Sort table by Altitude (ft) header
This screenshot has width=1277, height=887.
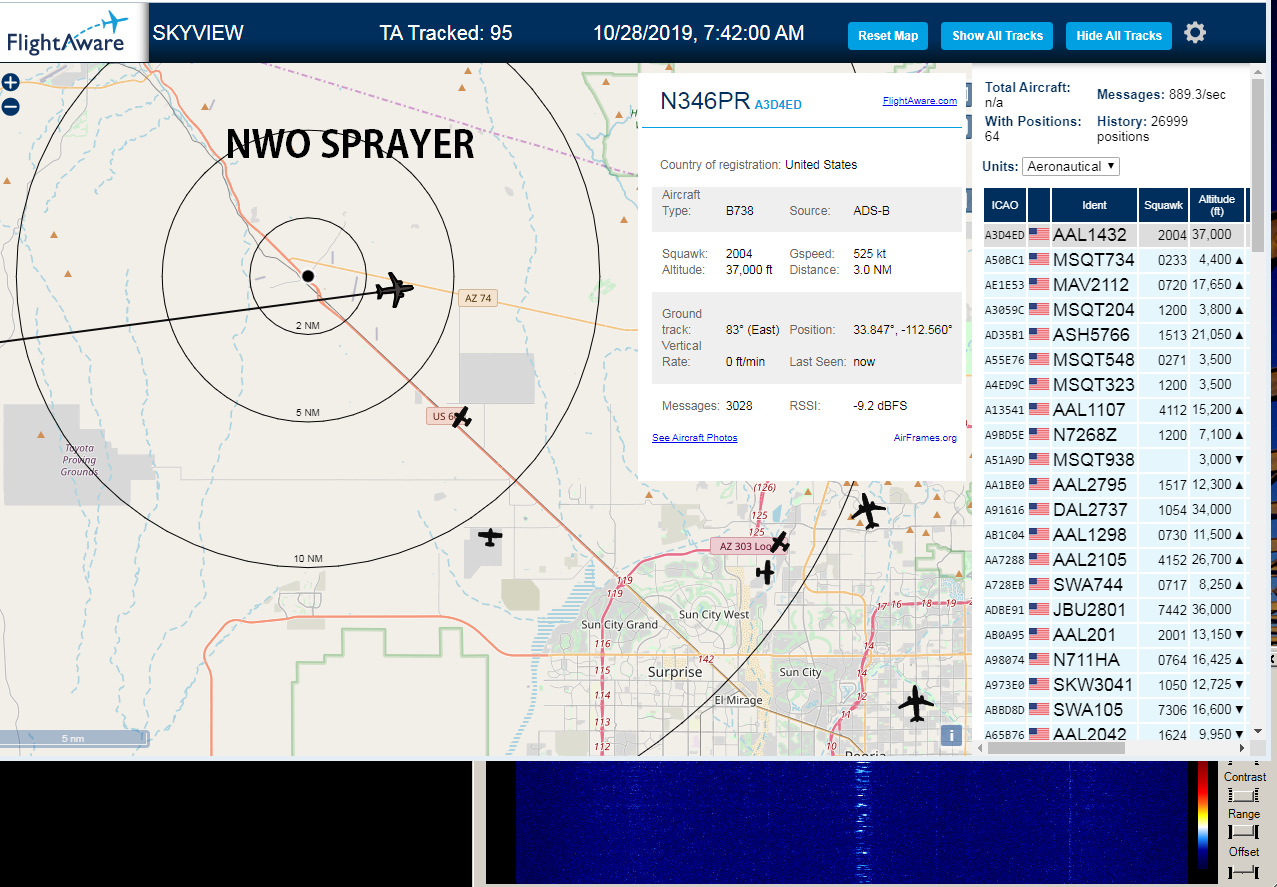click(1218, 205)
